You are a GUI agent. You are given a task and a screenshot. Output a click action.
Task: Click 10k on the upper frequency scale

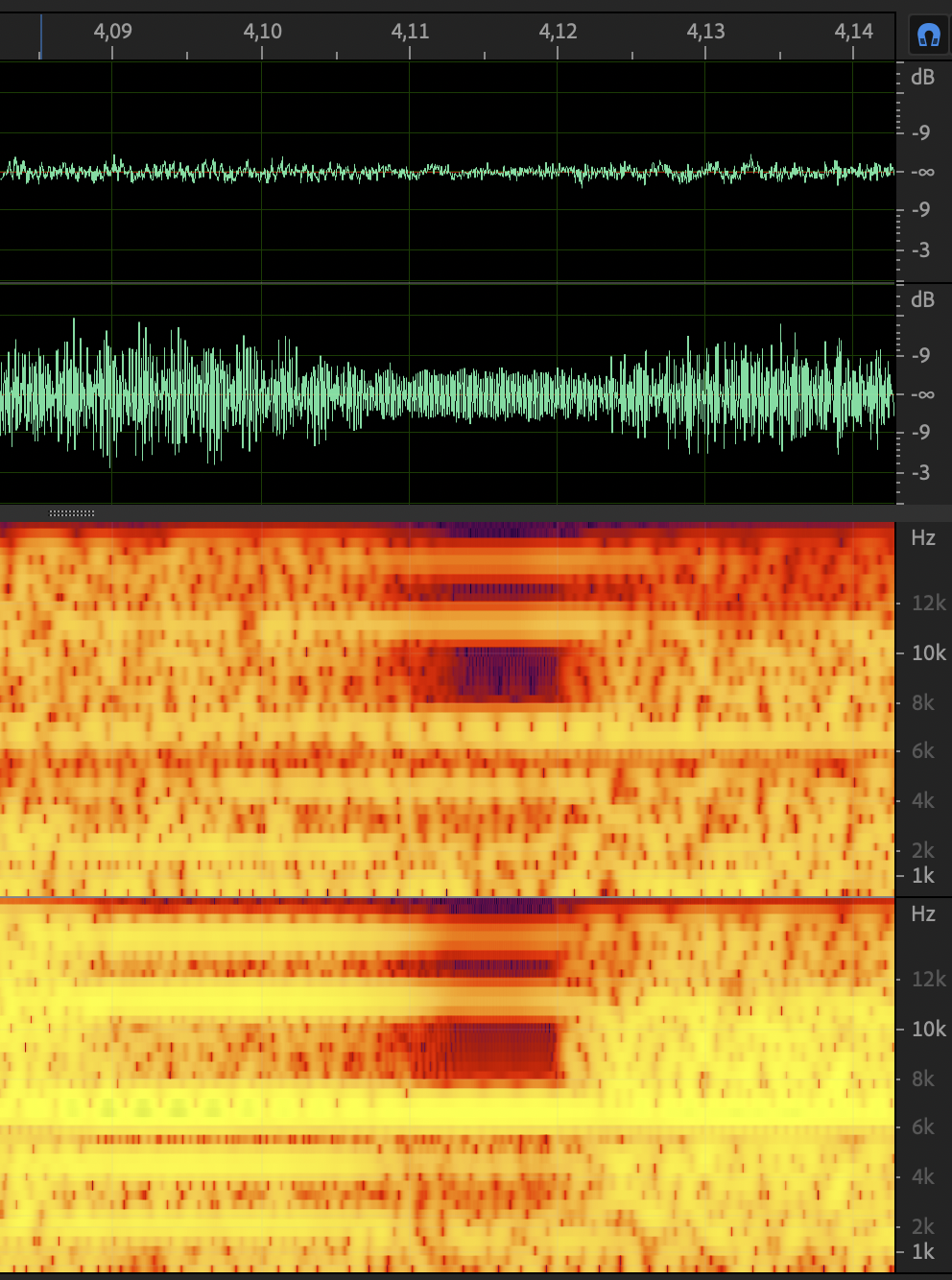[928, 653]
